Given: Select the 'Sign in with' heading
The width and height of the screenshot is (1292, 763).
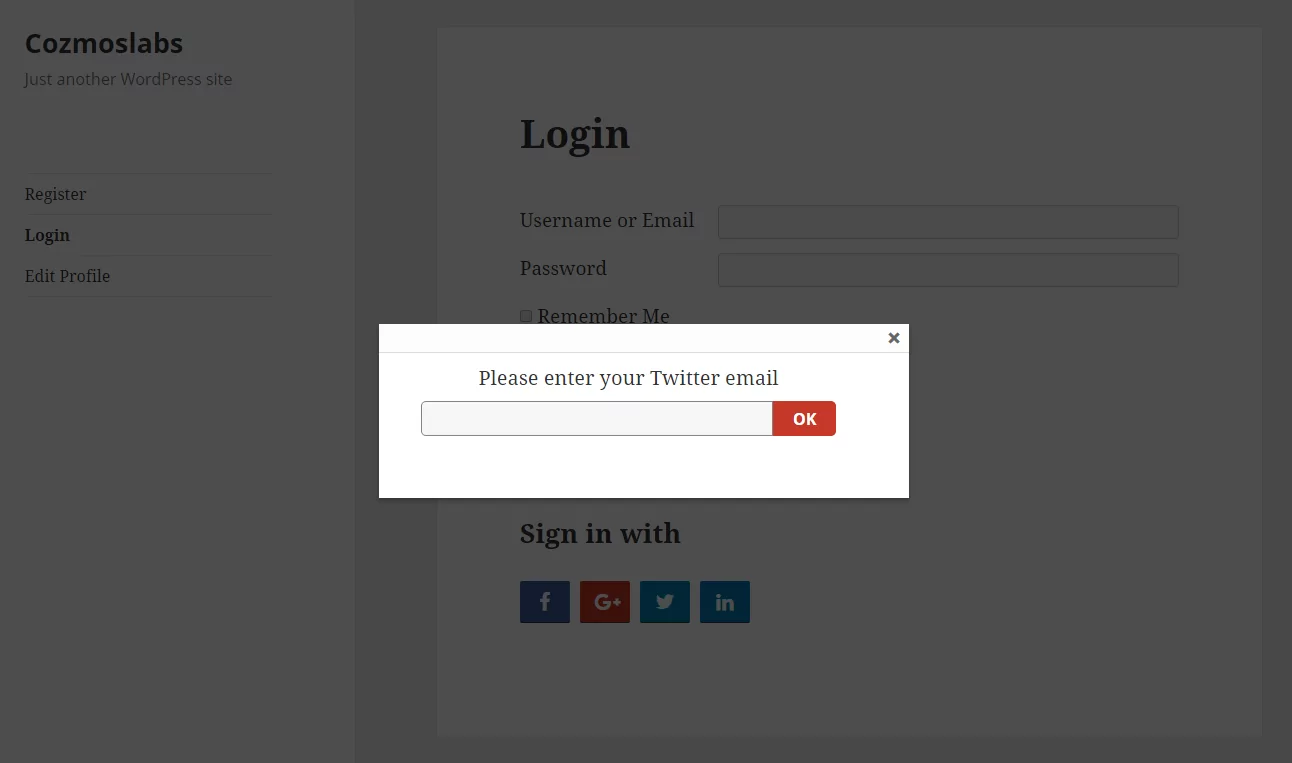Looking at the screenshot, I should pyautogui.click(x=600, y=534).
